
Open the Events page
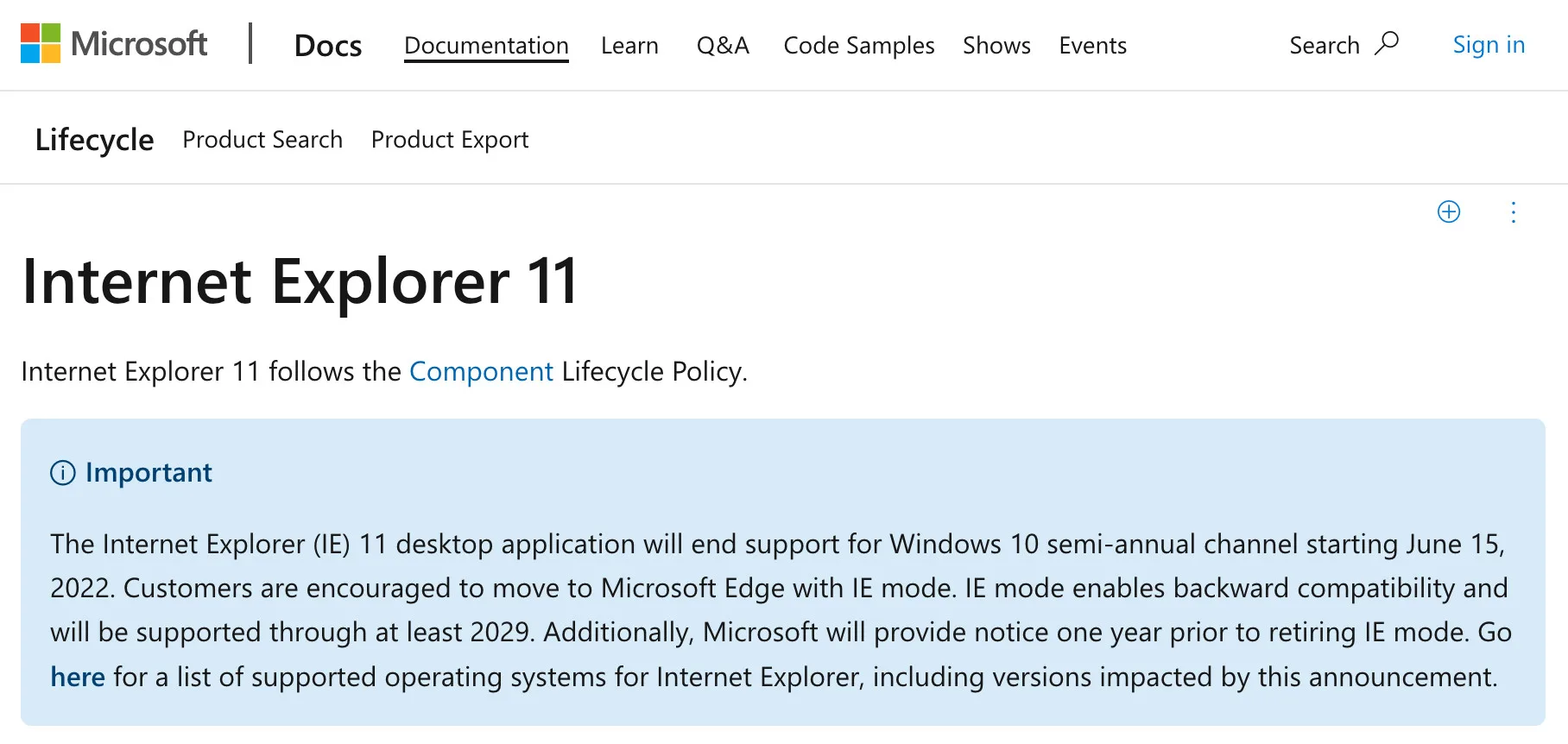(1092, 45)
